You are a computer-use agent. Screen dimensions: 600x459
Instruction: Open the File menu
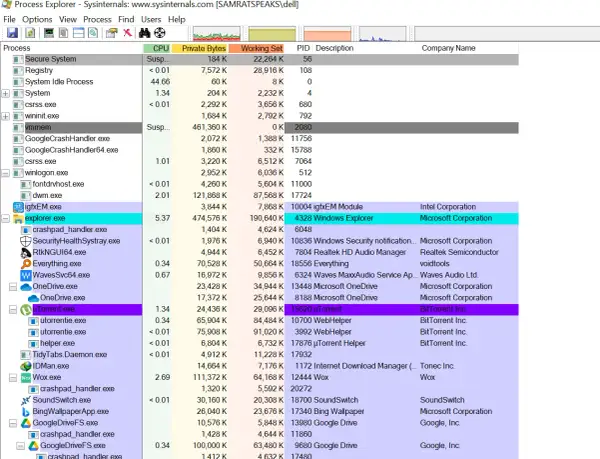(9, 19)
